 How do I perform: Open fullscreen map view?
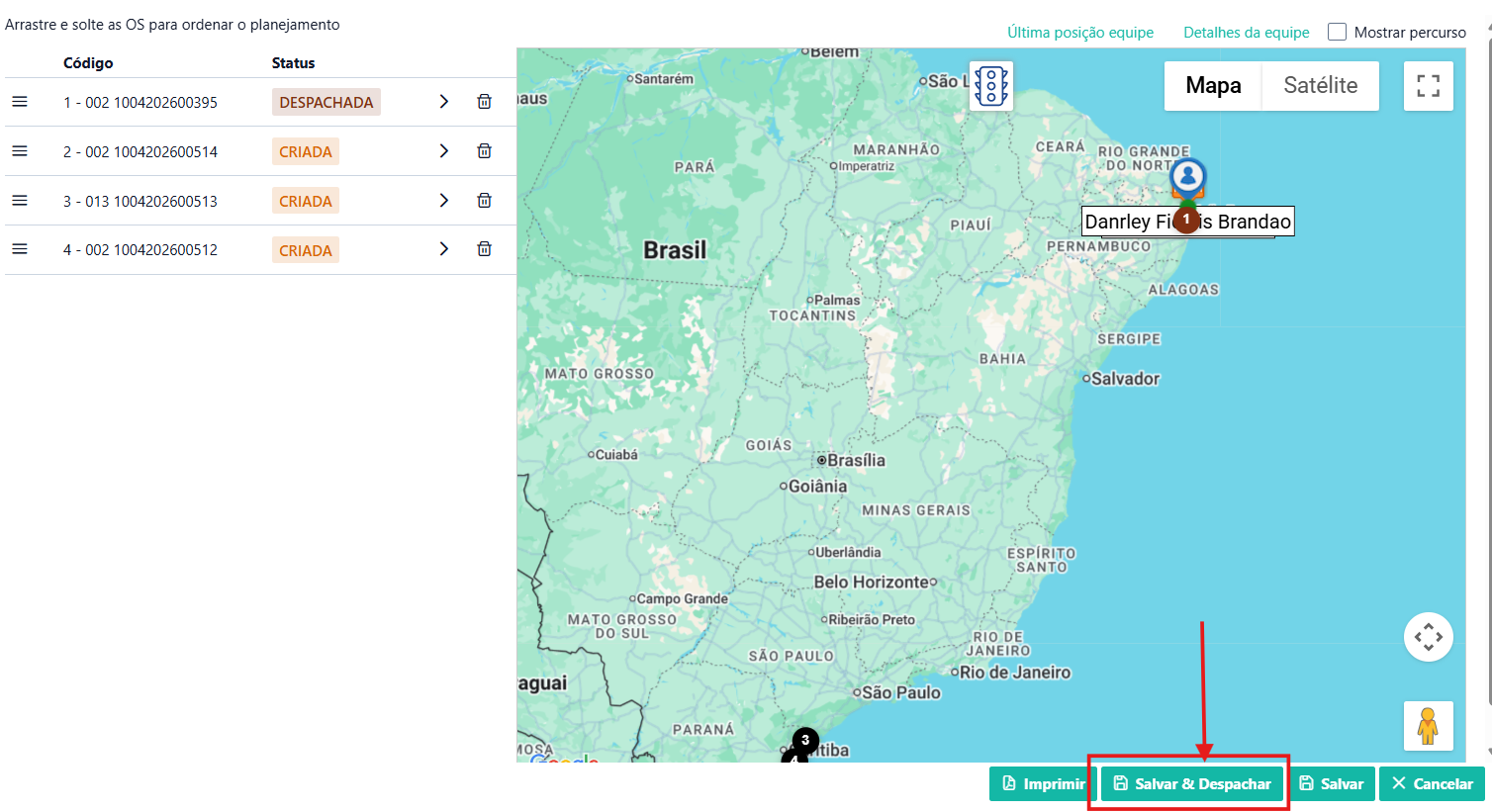point(1428,86)
